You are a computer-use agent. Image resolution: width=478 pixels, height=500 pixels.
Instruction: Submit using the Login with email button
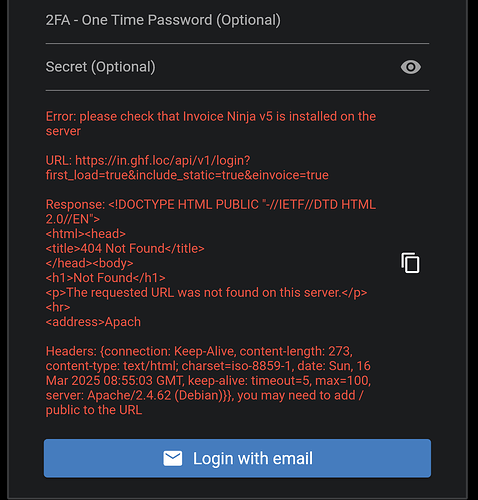237,458
